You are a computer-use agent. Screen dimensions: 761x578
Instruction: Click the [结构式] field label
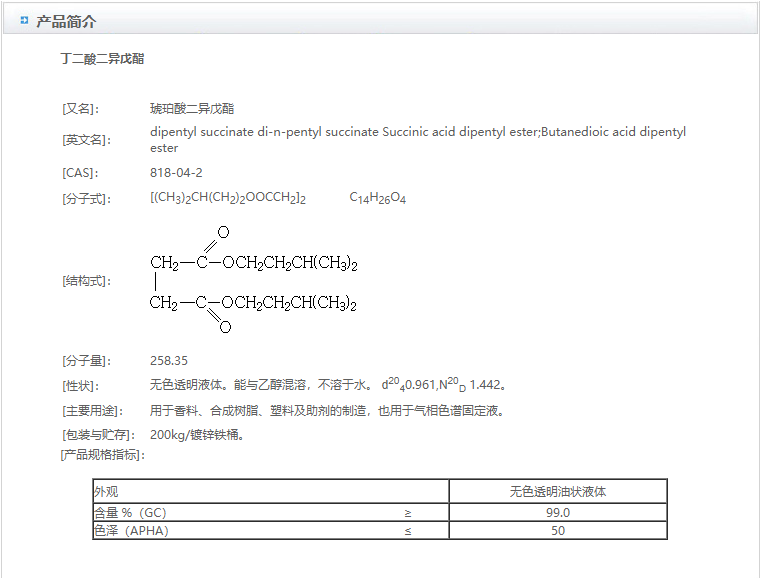click(x=87, y=281)
